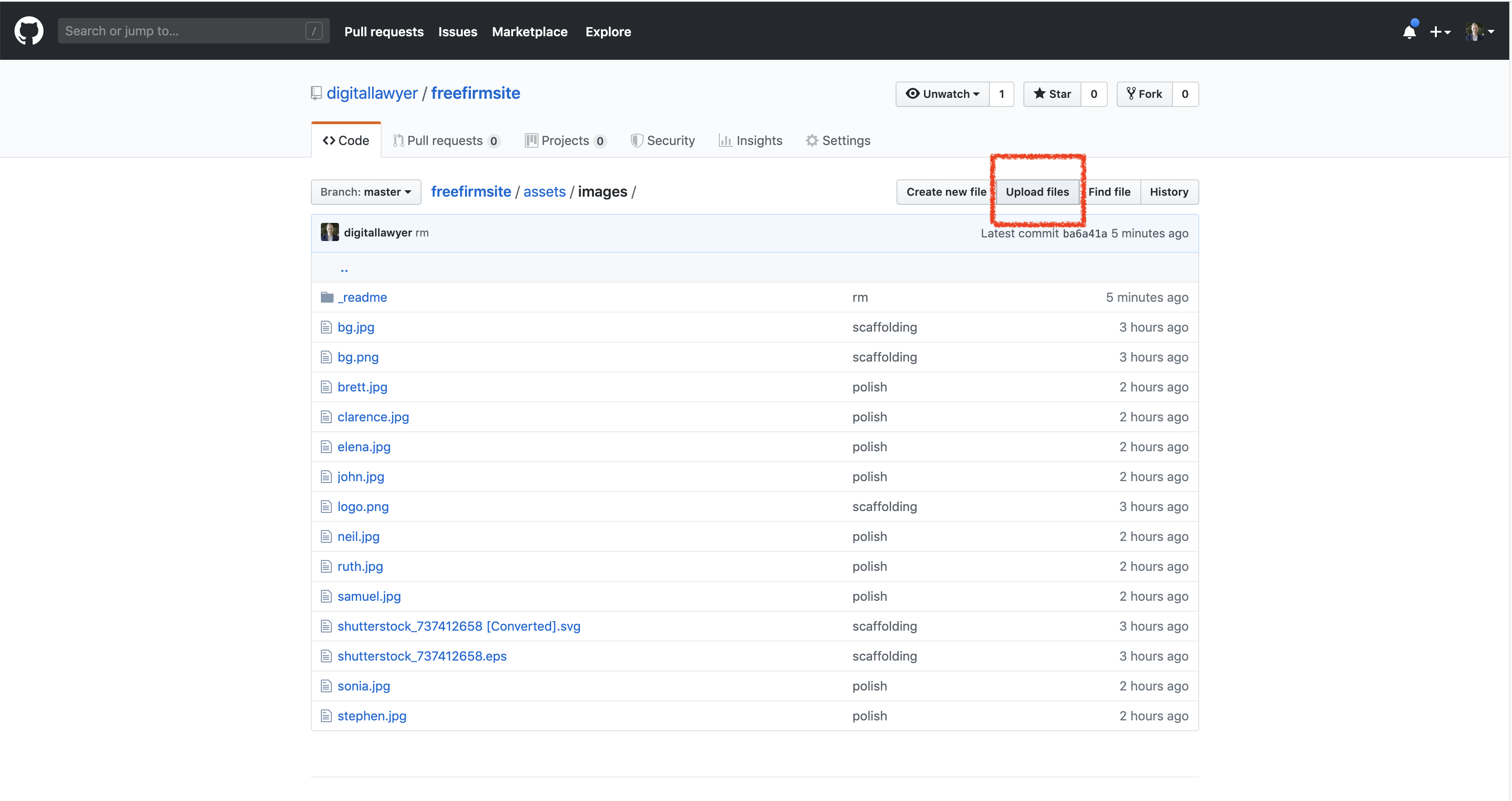The height and width of the screenshot is (801, 1512).
Task: Fork the repository with Fork button
Action: click(1144, 94)
